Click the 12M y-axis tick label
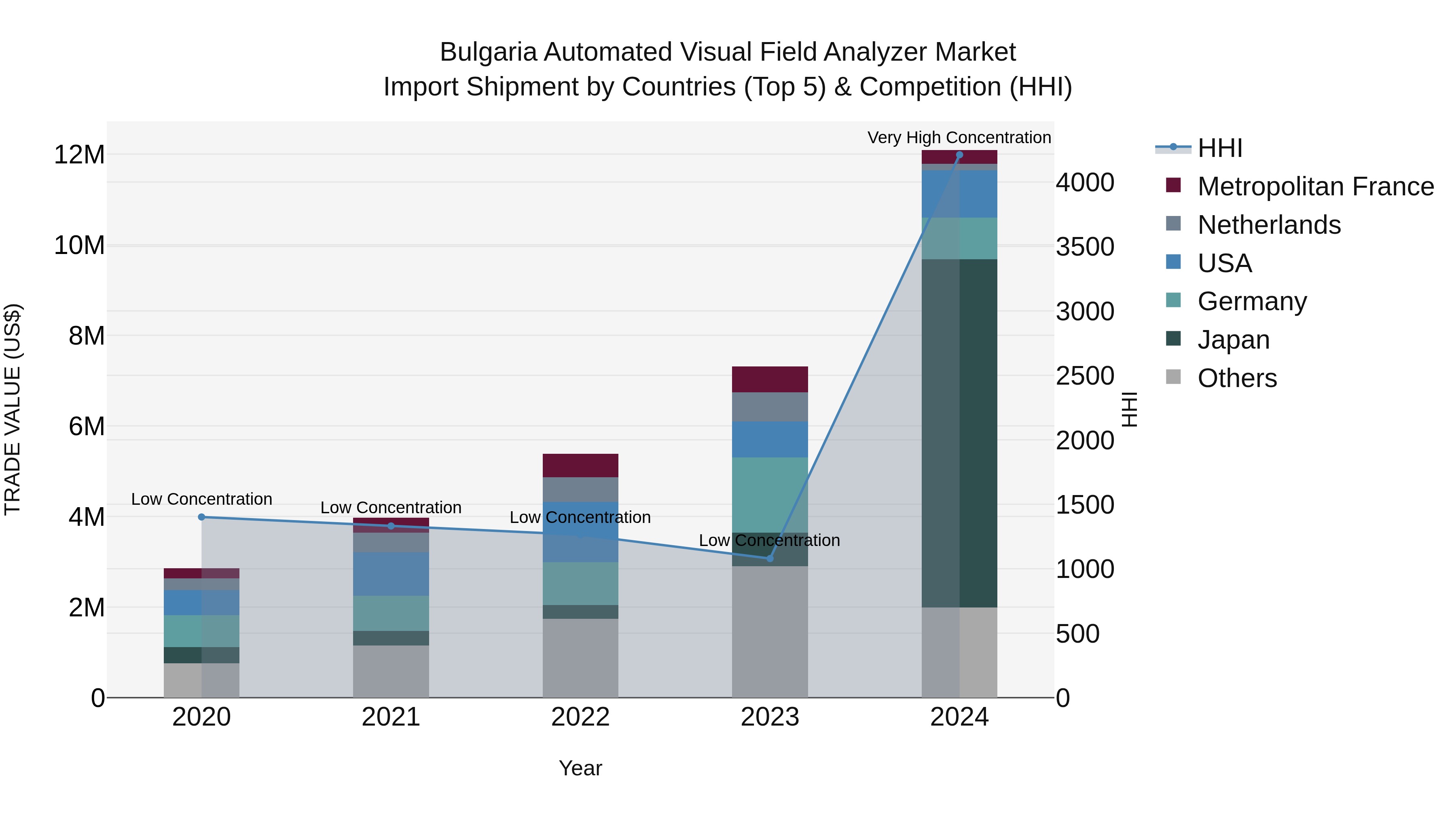This screenshot has width=1456, height=819. click(x=79, y=155)
